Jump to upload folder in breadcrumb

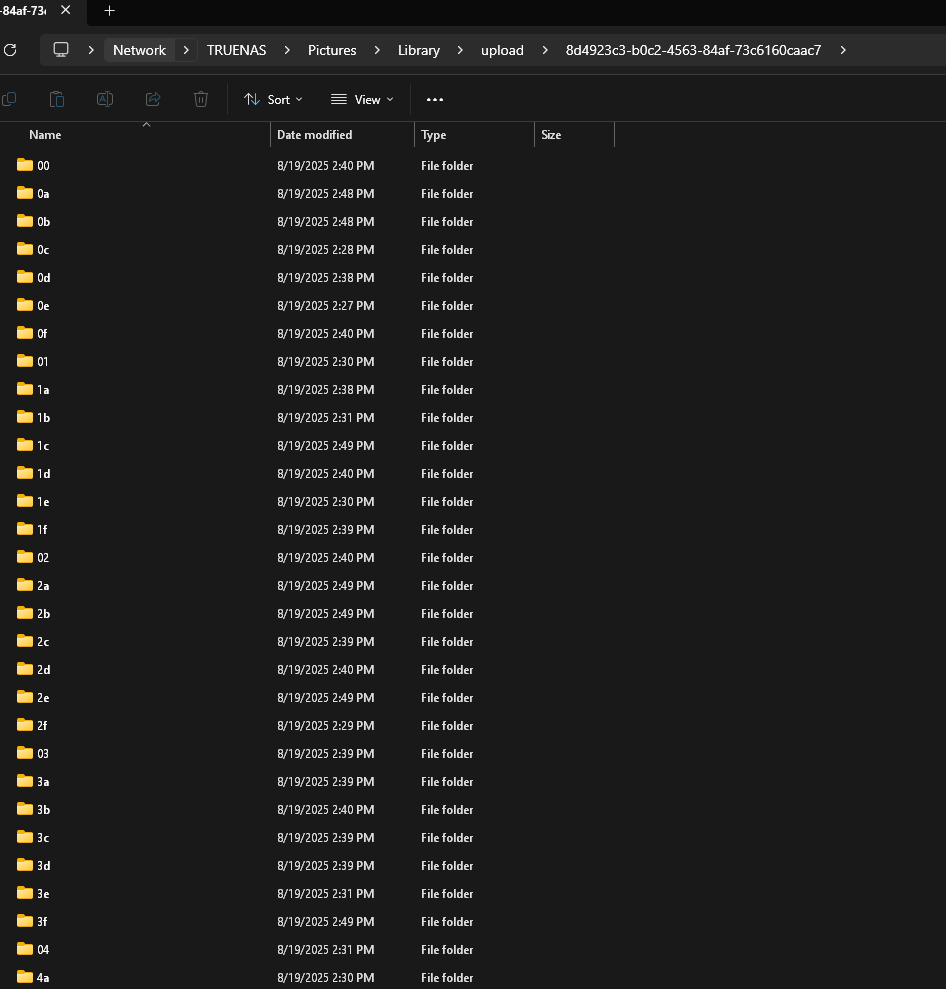coord(502,50)
